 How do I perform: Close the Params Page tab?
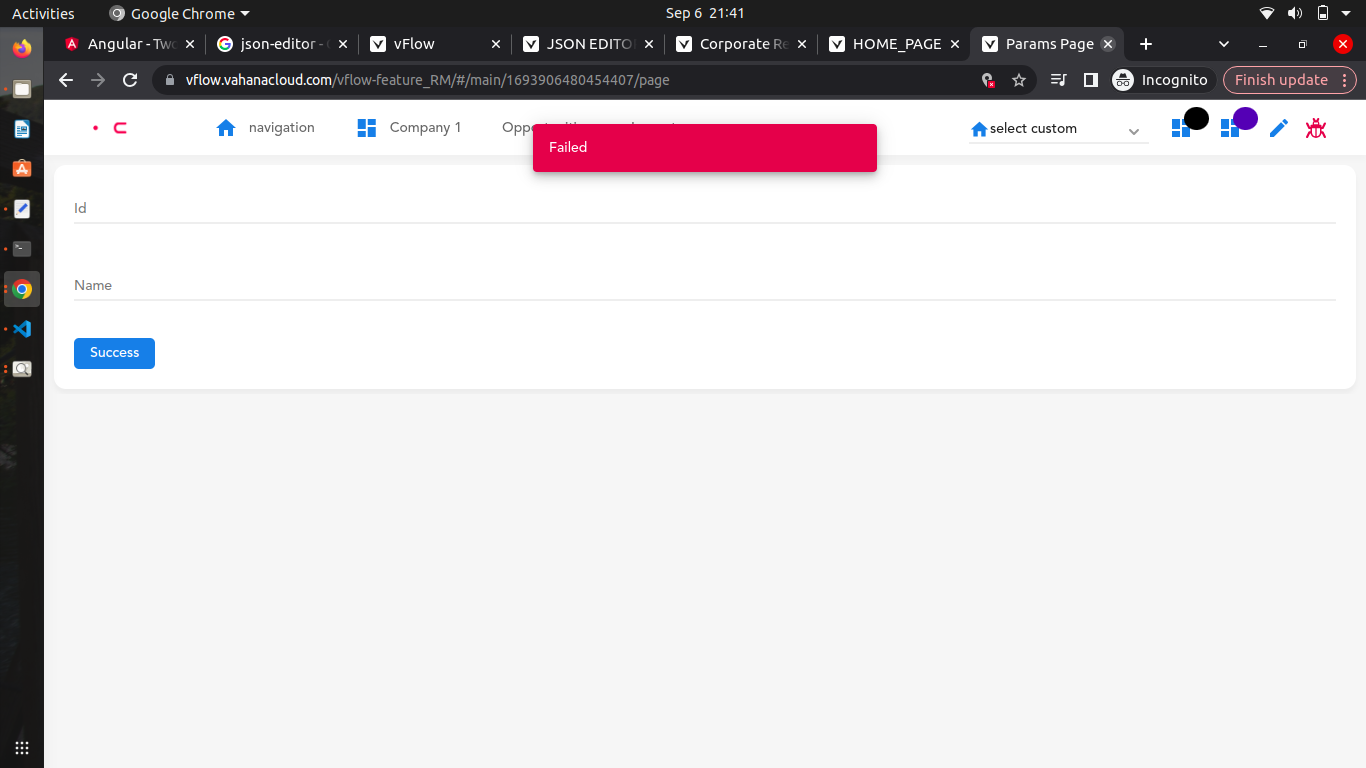point(1108,44)
